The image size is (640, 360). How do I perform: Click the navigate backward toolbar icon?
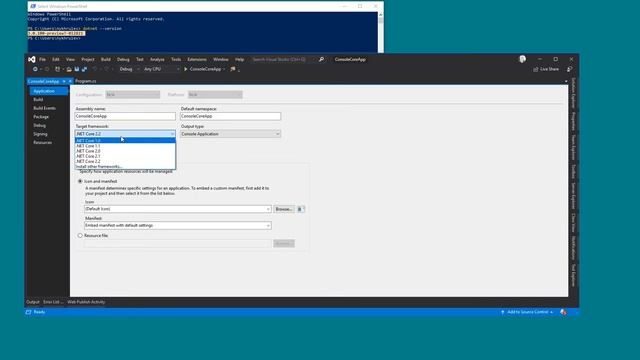click(35, 69)
